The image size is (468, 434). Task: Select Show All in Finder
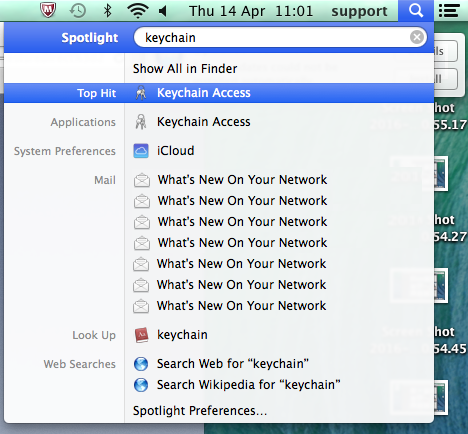coord(185,69)
